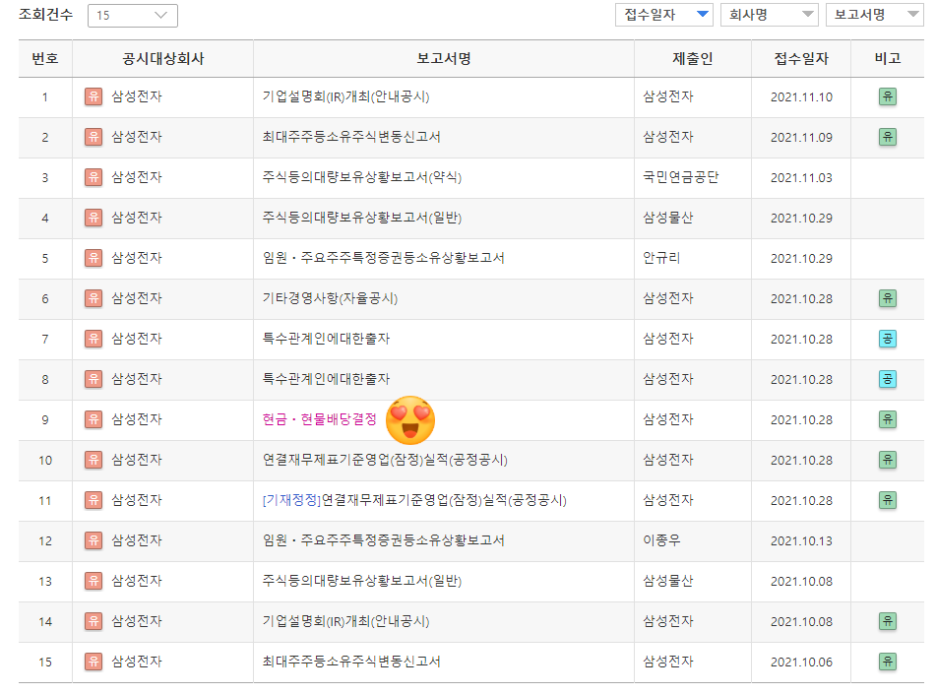Click the red 유 icon in row 2
936x694 pixels.
(x=93, y=137)
